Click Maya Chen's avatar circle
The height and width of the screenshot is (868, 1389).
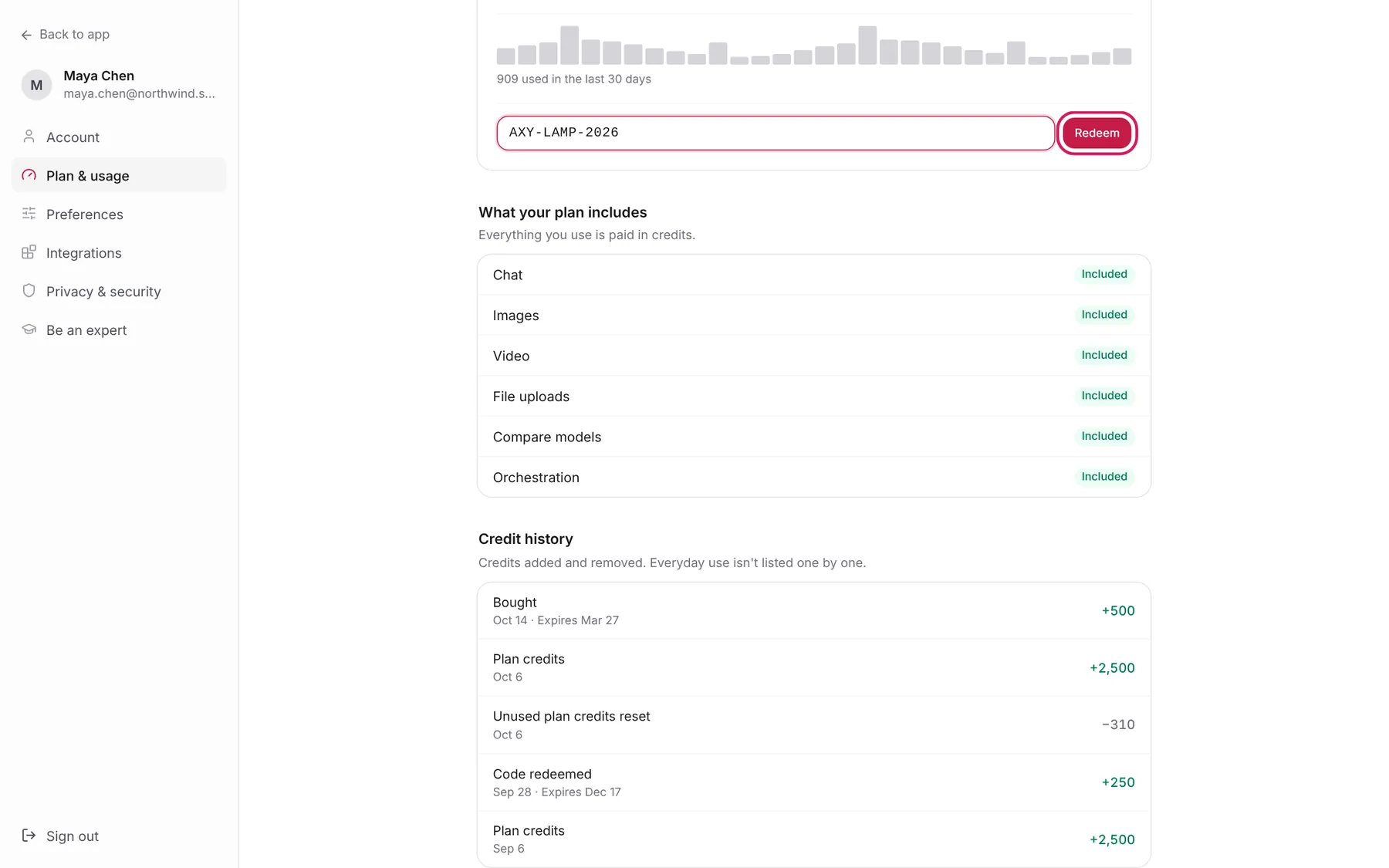tap(36, 85)
